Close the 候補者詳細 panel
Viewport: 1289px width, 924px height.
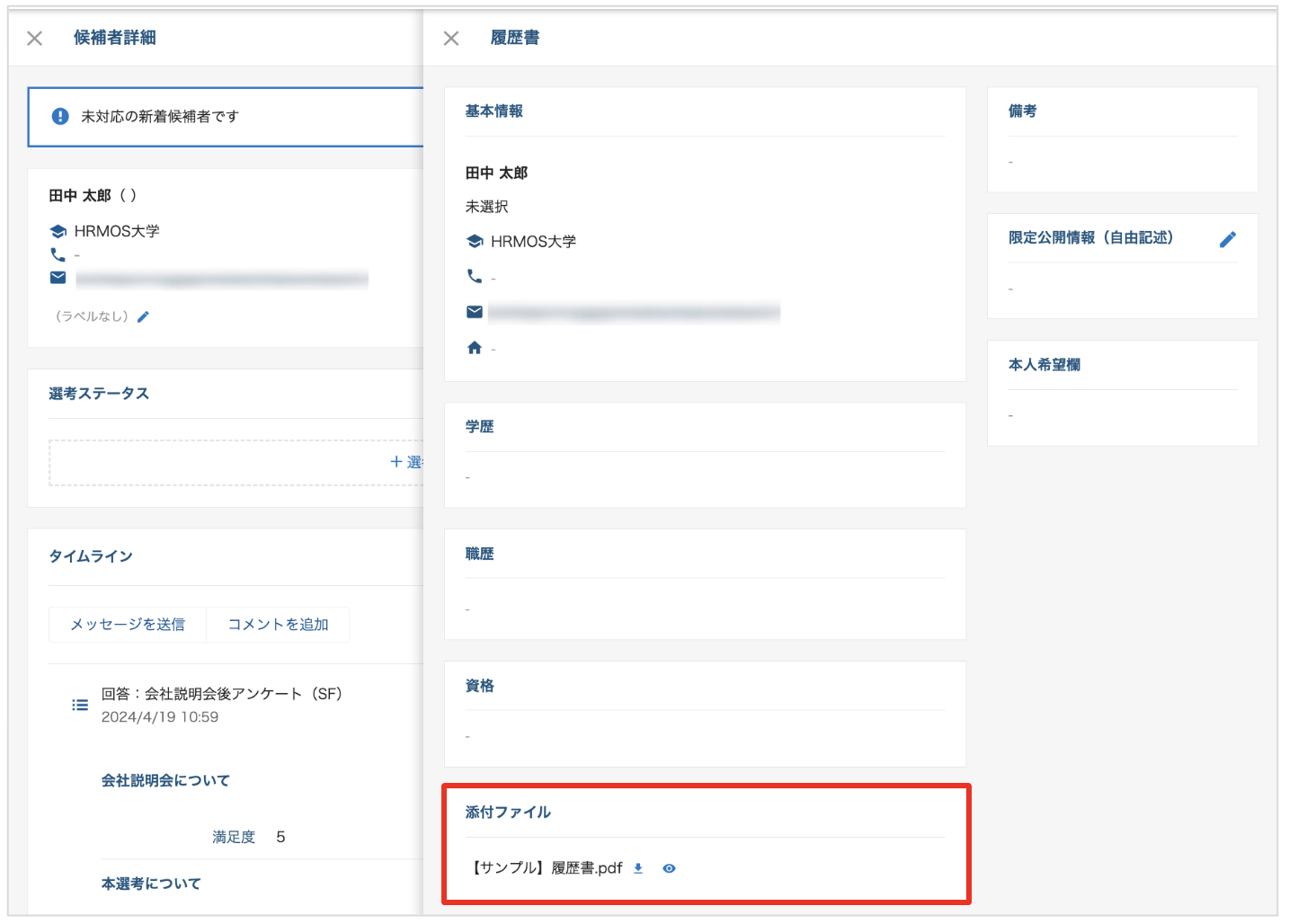35,38
